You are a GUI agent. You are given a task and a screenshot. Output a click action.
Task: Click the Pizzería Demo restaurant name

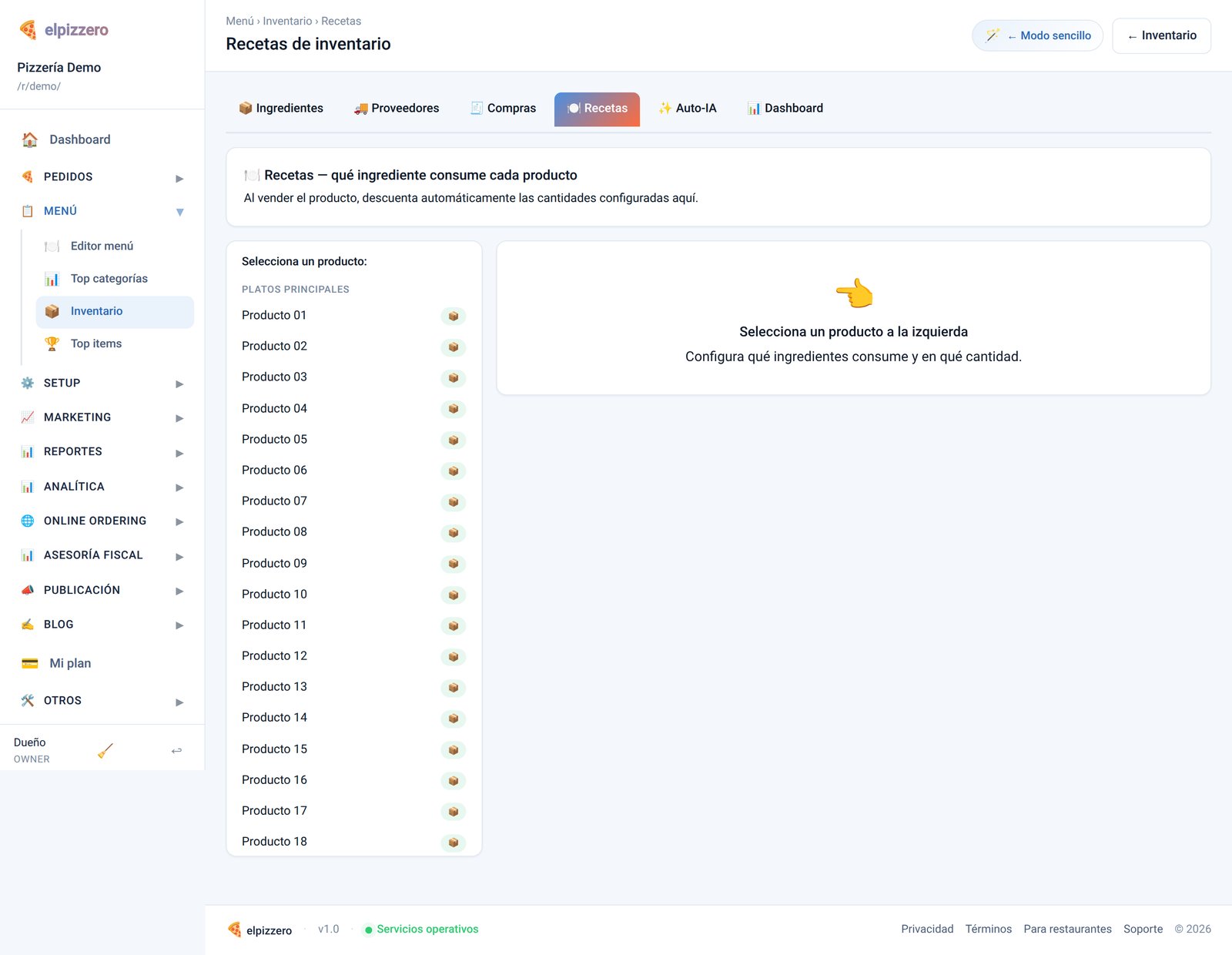coord(59,68)
